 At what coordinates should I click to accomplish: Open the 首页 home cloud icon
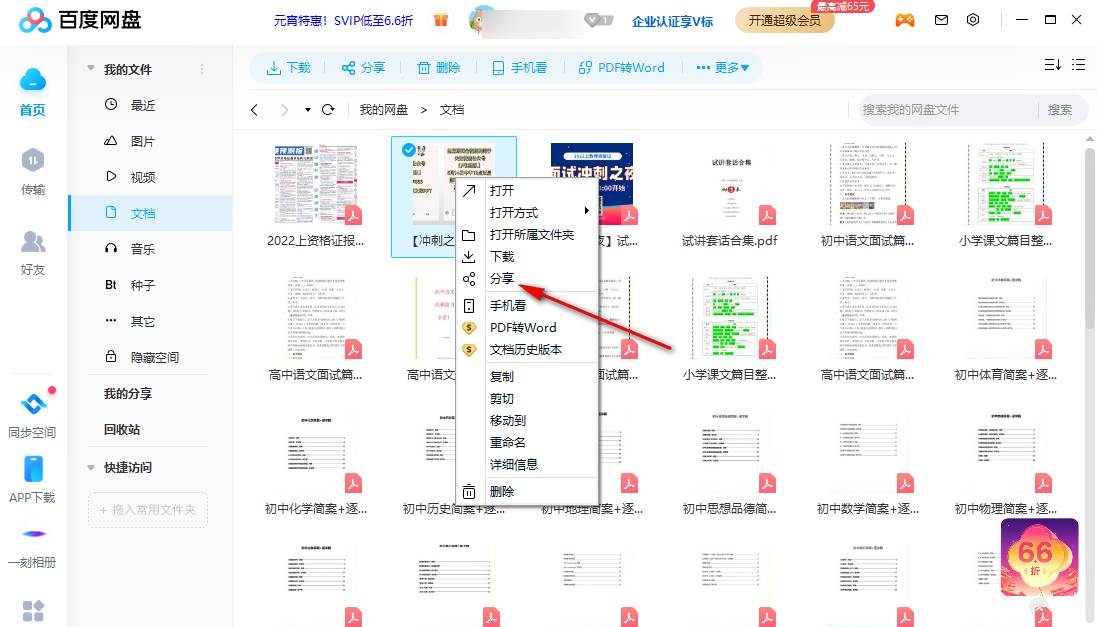click(32, 80)
